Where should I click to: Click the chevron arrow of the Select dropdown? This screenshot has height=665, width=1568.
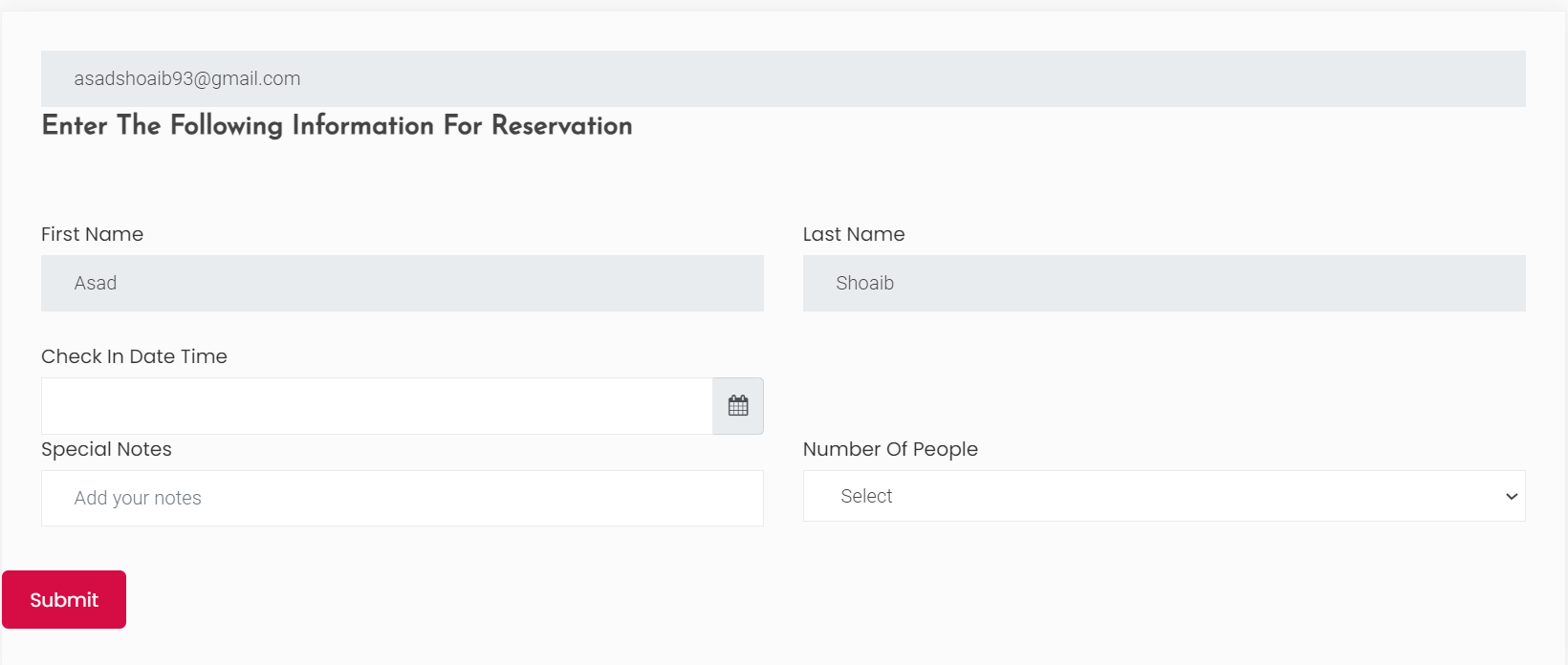coord(1511,497)
